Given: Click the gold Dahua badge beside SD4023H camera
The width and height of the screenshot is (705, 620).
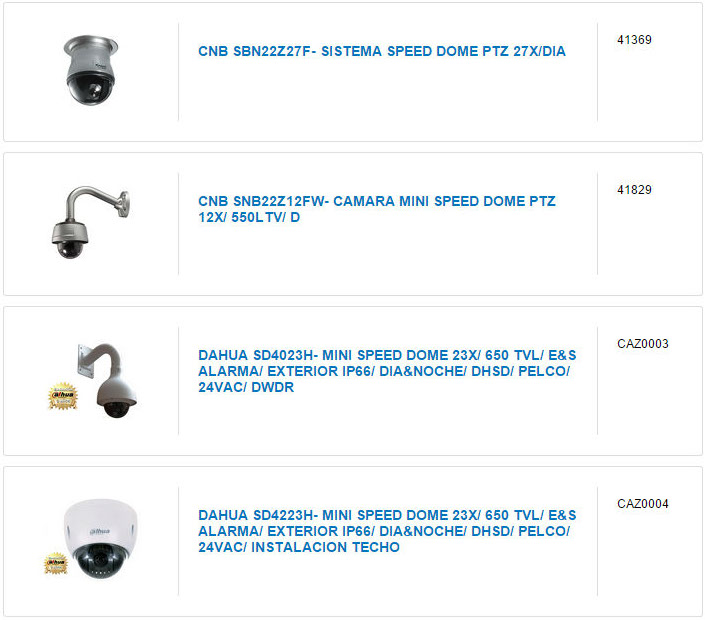Looking at the screenshot, I should pyautogui.click(x=63, y=396).
